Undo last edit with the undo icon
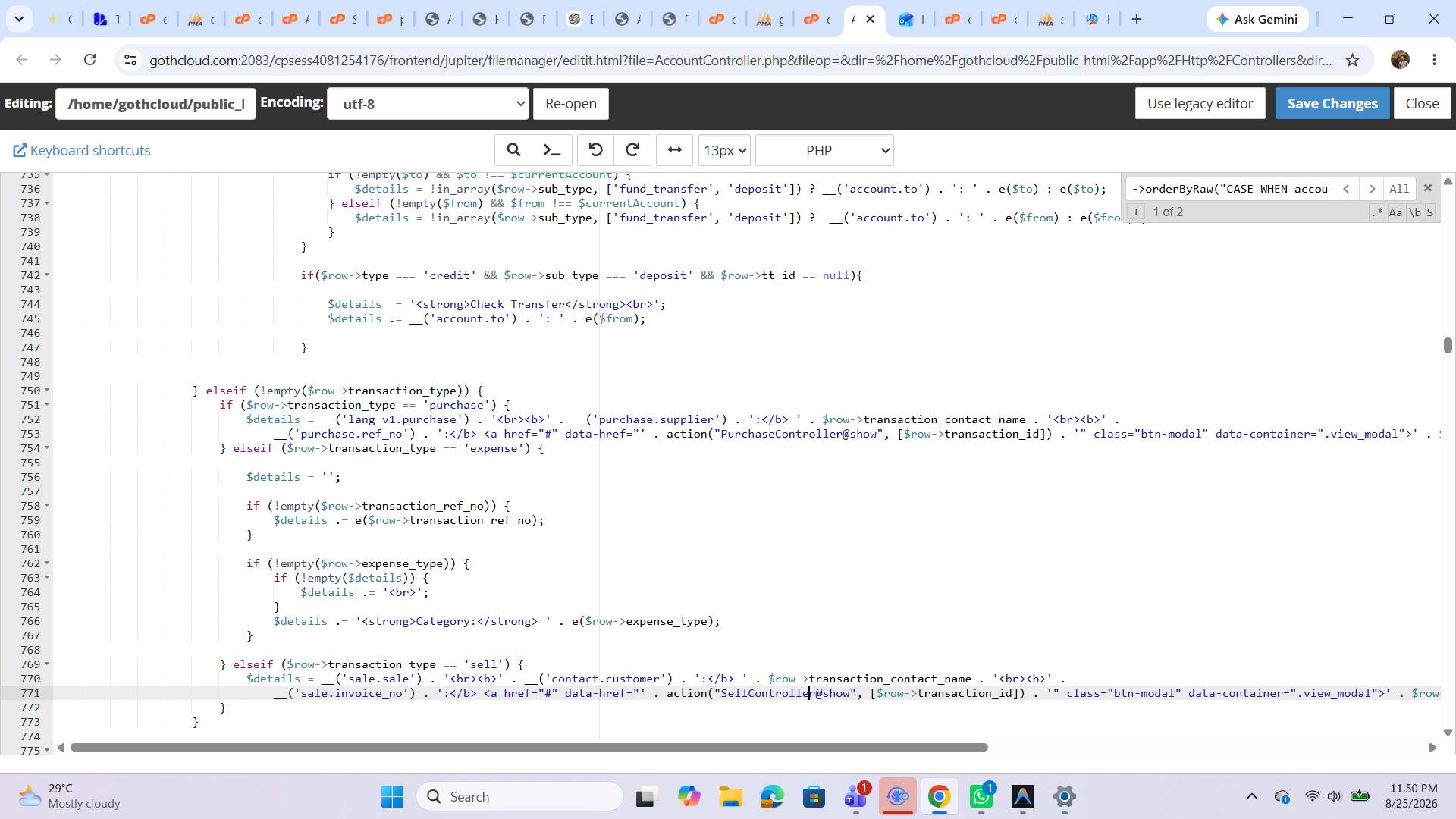This screenshot has height=819, width=1456. tap(595, 150)
